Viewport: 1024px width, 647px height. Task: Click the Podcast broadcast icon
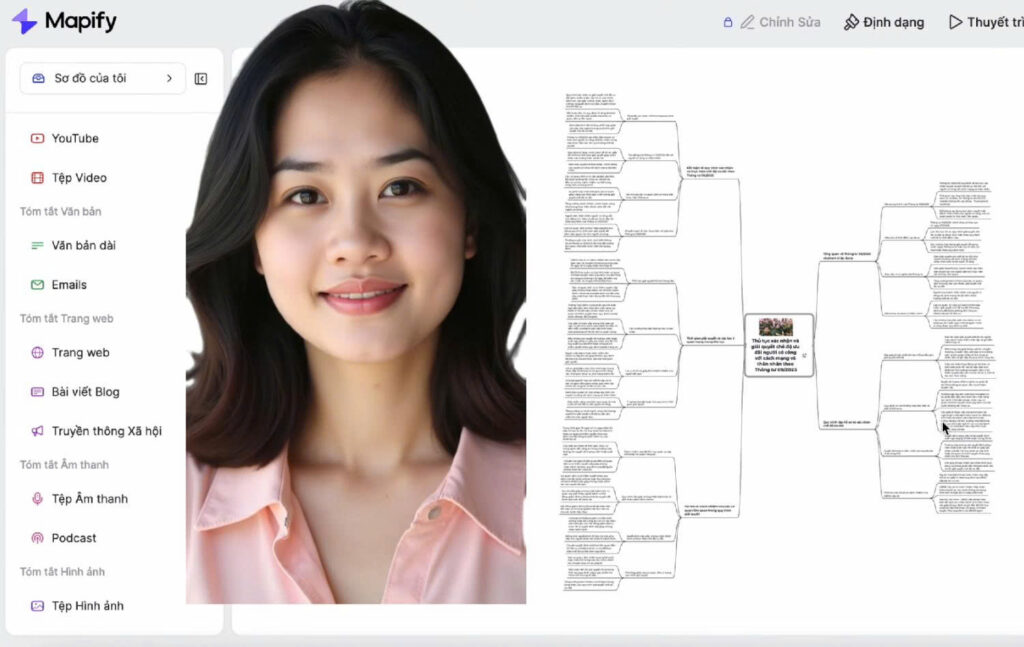coord(37,538)
